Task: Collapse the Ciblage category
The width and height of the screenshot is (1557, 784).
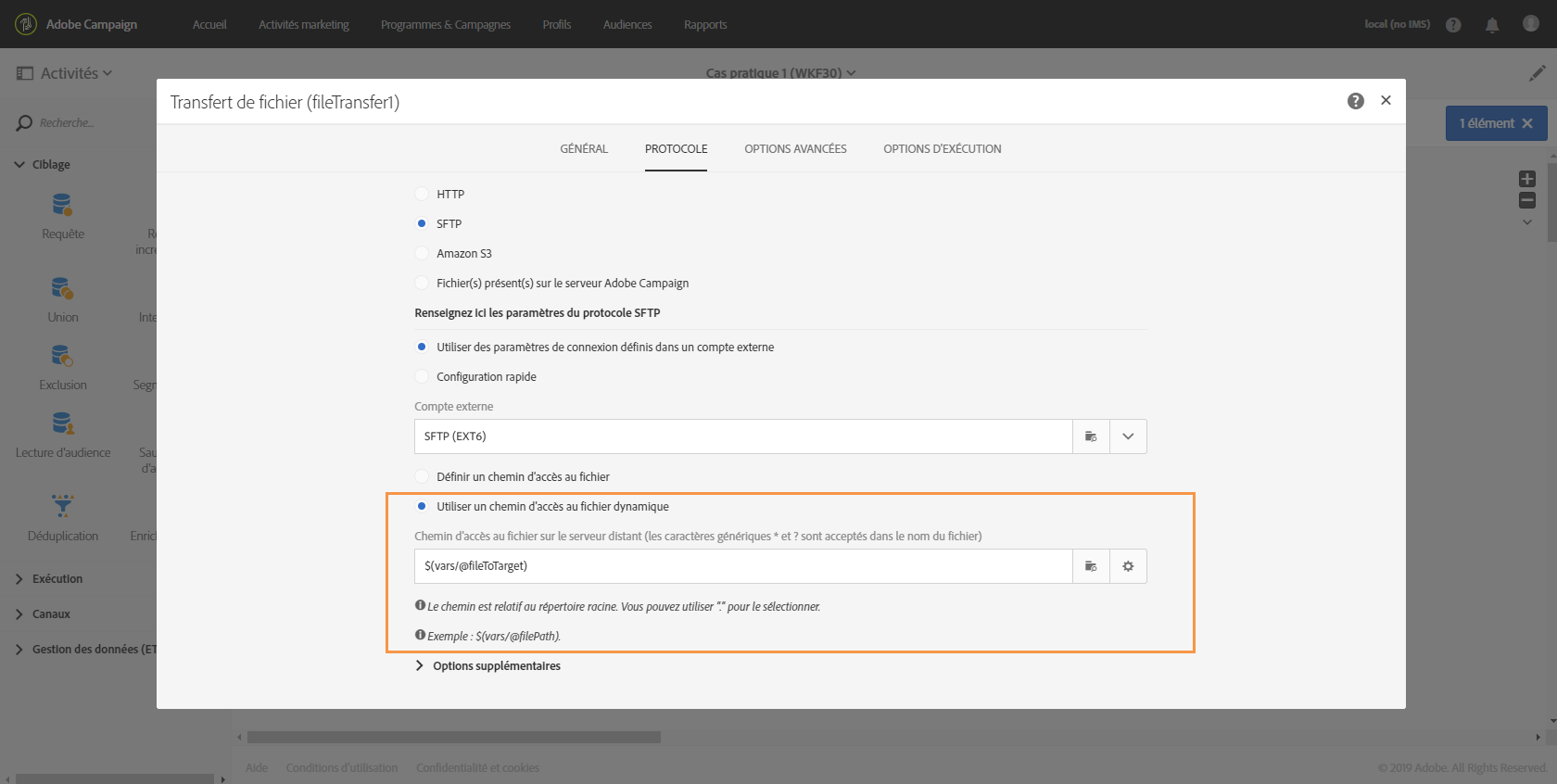Action: 19,164
